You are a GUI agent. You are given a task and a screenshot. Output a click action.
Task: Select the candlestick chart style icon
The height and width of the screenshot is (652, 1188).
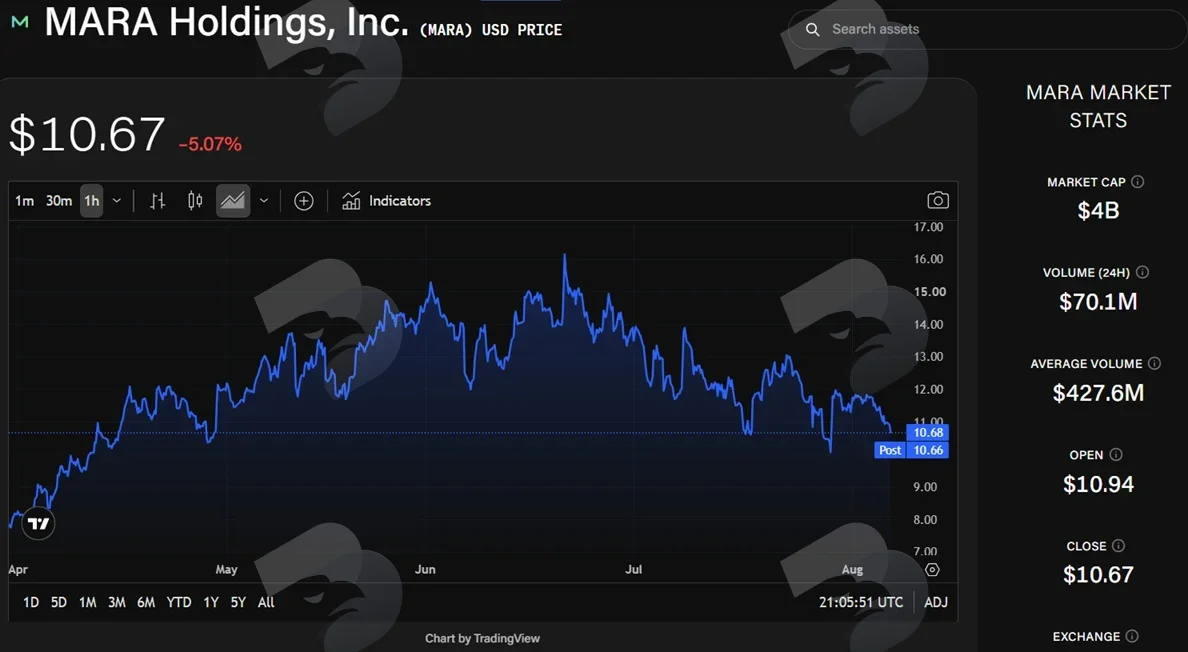[x=195, y=201]
